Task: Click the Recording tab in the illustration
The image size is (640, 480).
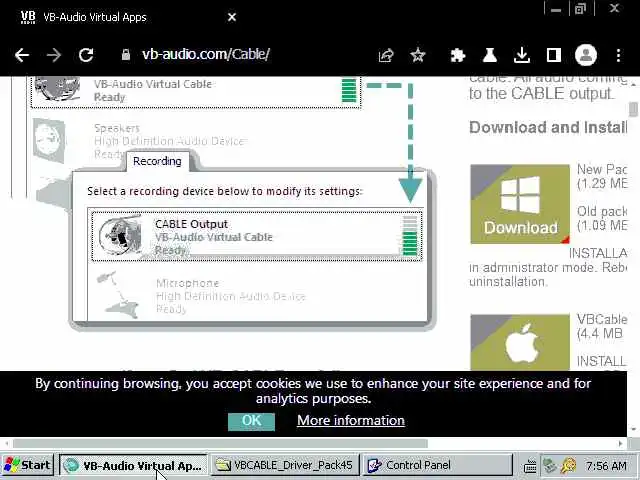Action: (x=157, y=161)
